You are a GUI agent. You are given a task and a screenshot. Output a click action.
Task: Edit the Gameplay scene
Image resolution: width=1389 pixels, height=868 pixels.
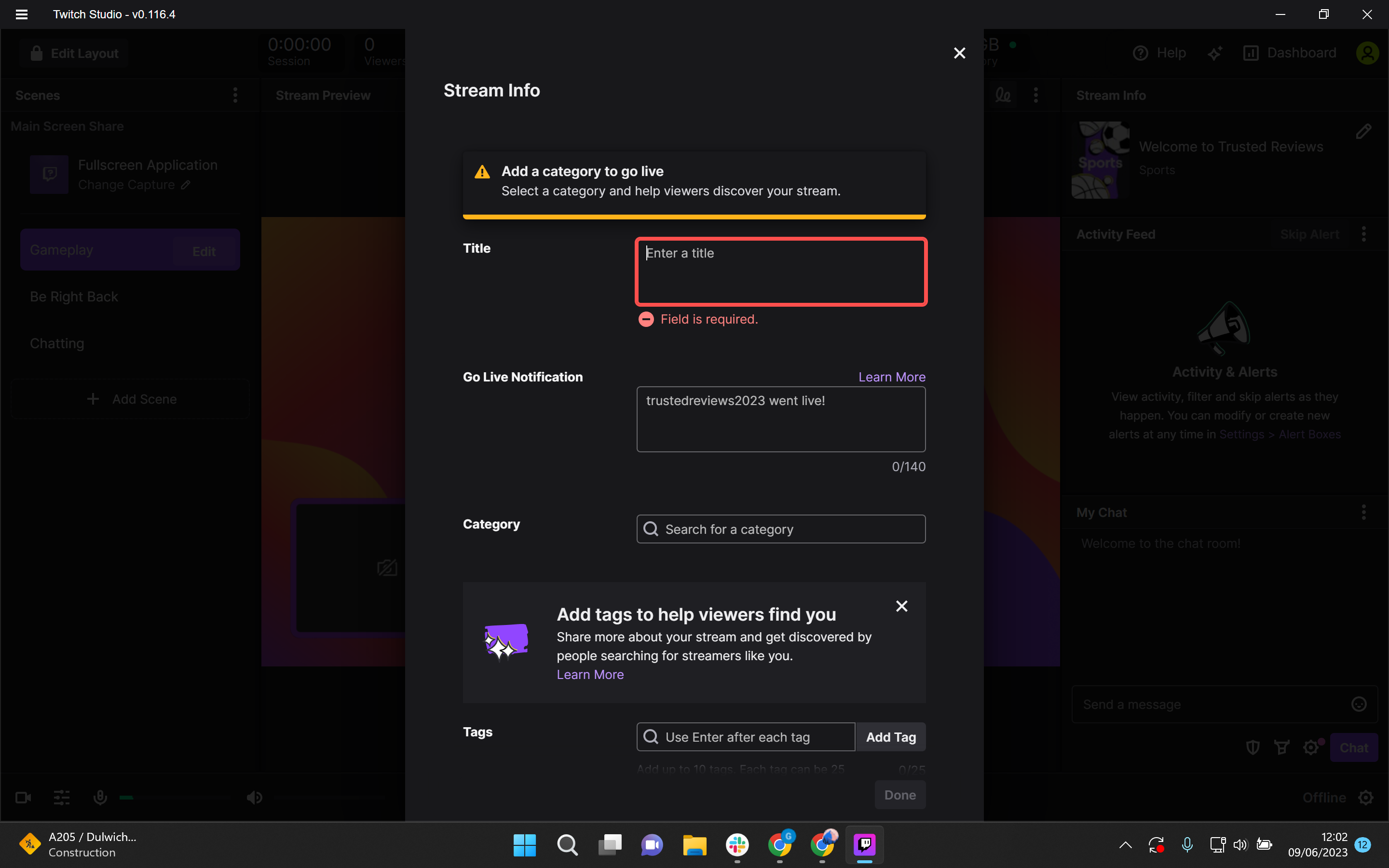pos(204,251)
